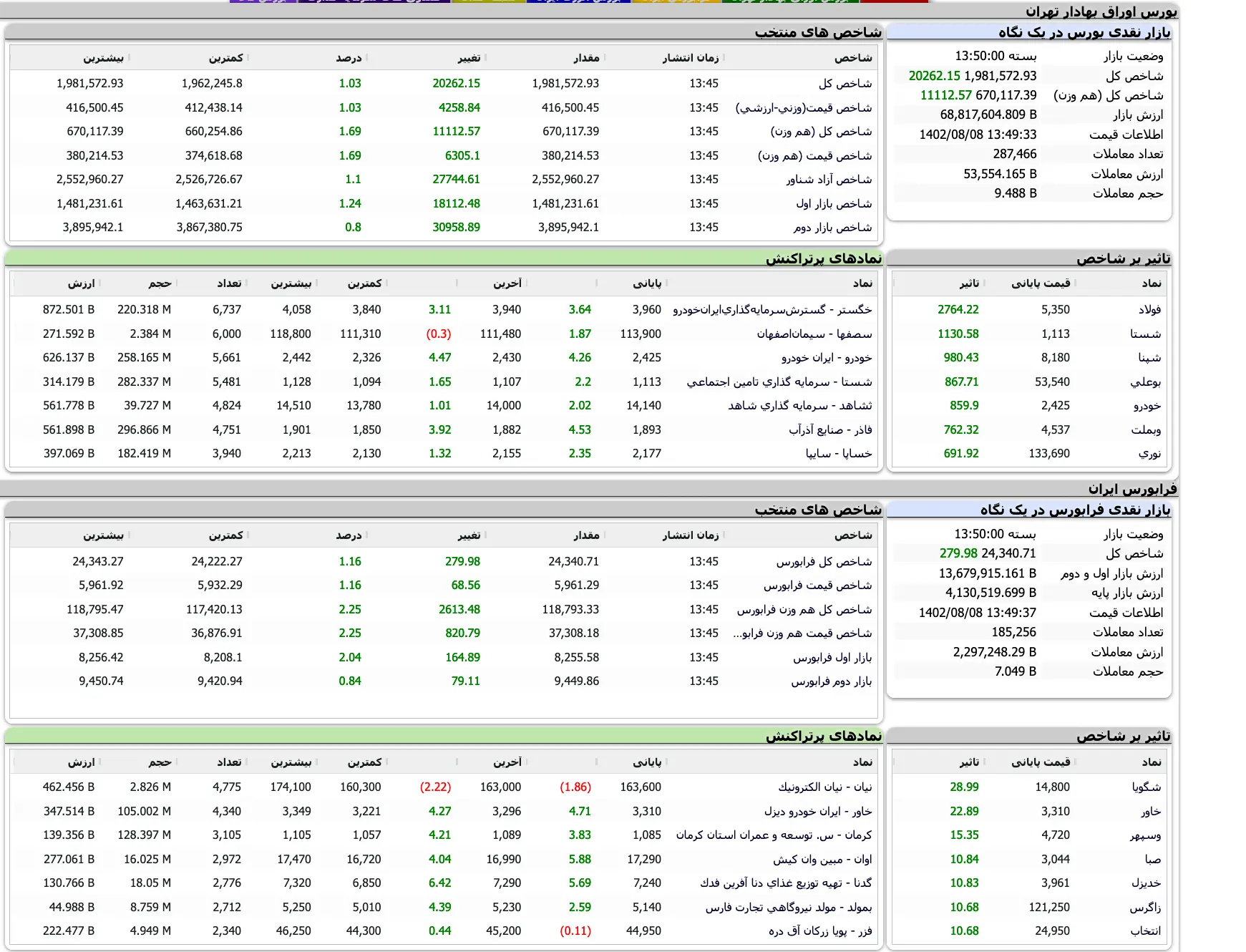Select second market index change "30958.89"
1246x952 pixels.
[456, 228]
